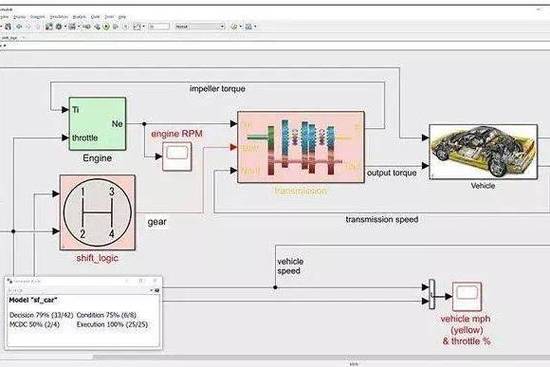This screenshot has width=550, height=367.
Task: Click the 'transmission speed' signal label
Action: pos(382,220)
